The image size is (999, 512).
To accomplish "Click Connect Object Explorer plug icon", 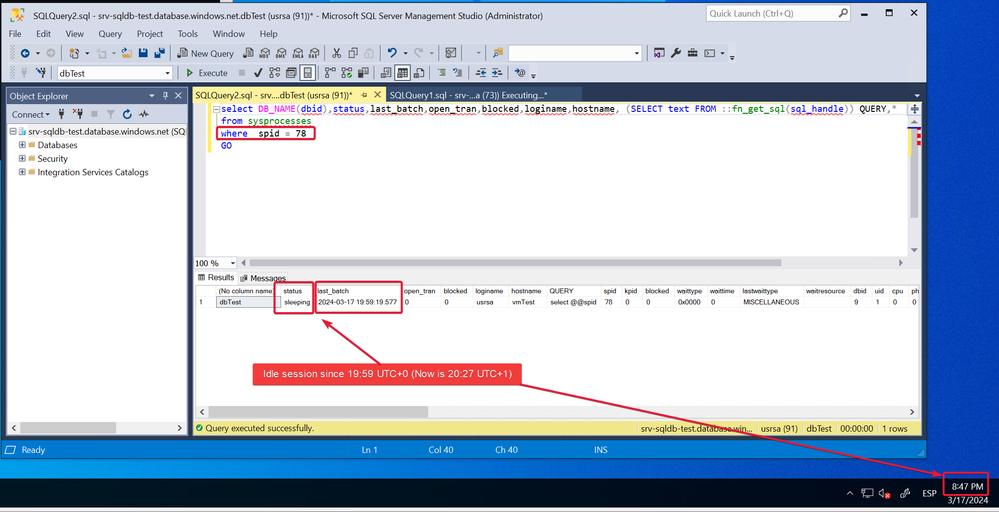I will click(62, 115).
